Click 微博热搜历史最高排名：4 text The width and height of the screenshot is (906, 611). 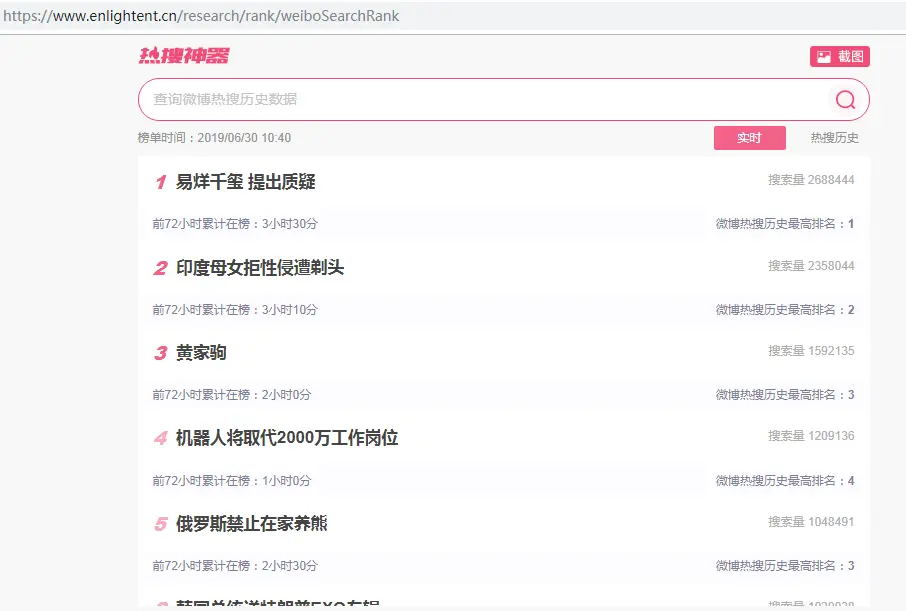[785, 480]
